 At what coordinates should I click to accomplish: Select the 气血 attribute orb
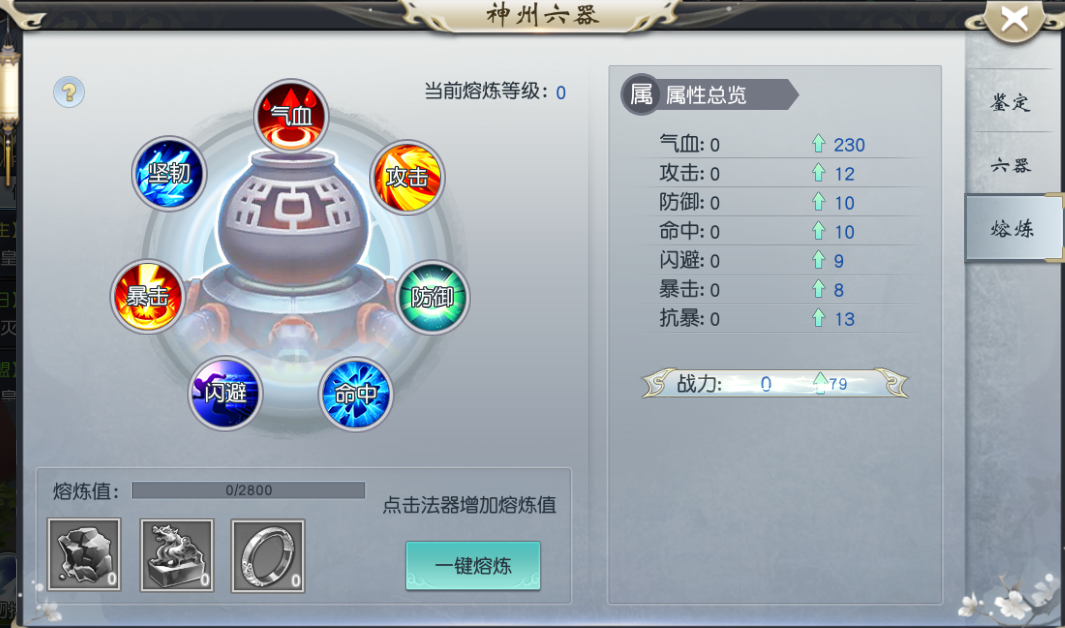291,116
